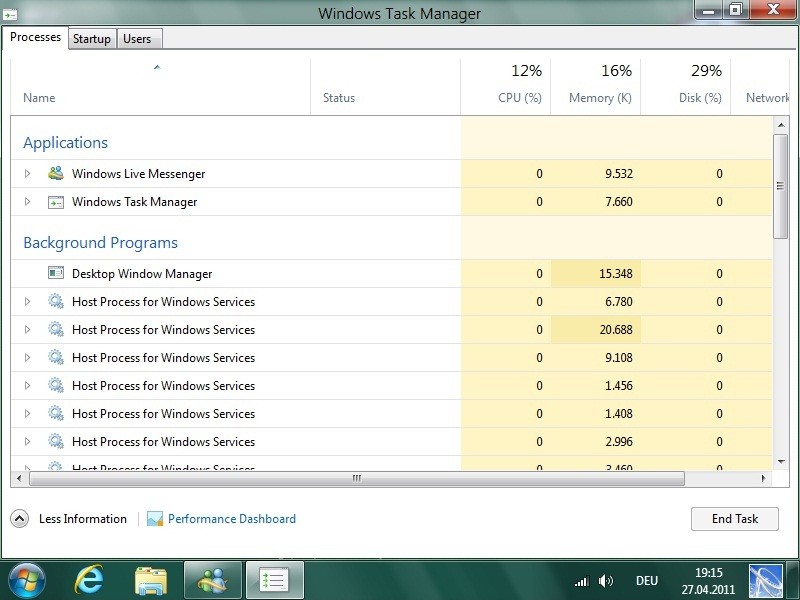
Task: Expand the Windows Task Manager process
Action: point(28,202)
